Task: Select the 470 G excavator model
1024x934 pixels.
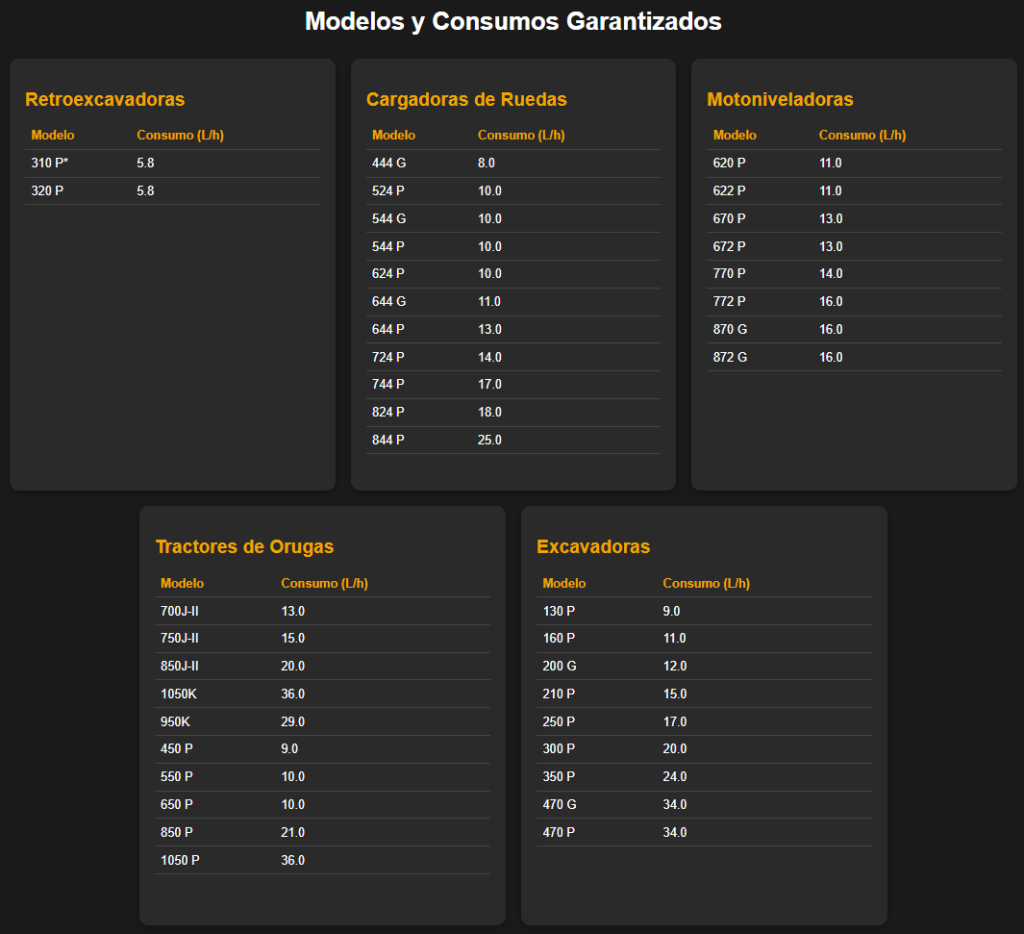Action: click(x=560, y=805)
